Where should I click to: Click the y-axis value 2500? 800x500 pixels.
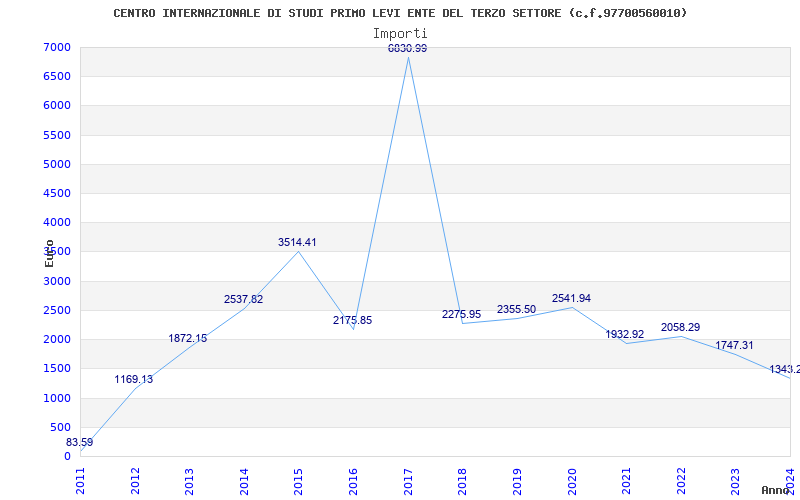click(x=57, y=310)
